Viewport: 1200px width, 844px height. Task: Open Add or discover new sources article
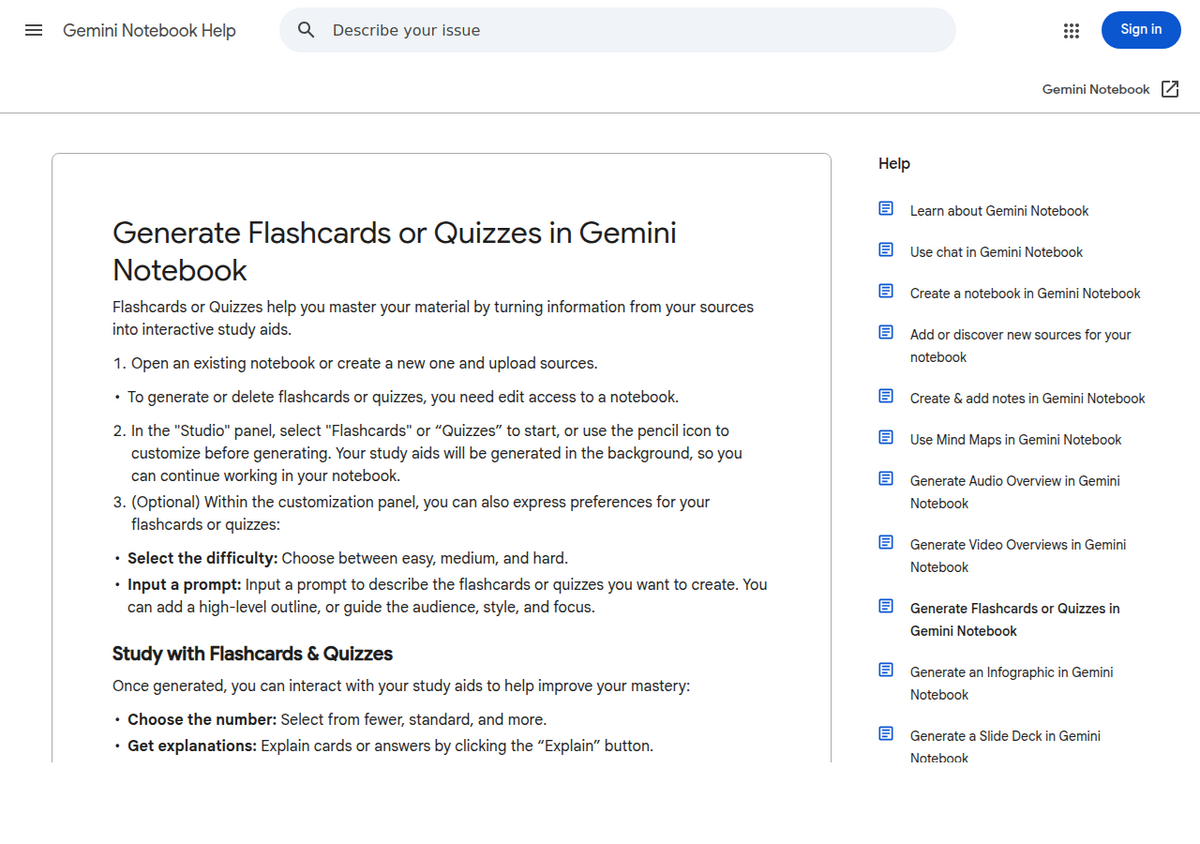pyautogui.click(x=1020, y=346)
